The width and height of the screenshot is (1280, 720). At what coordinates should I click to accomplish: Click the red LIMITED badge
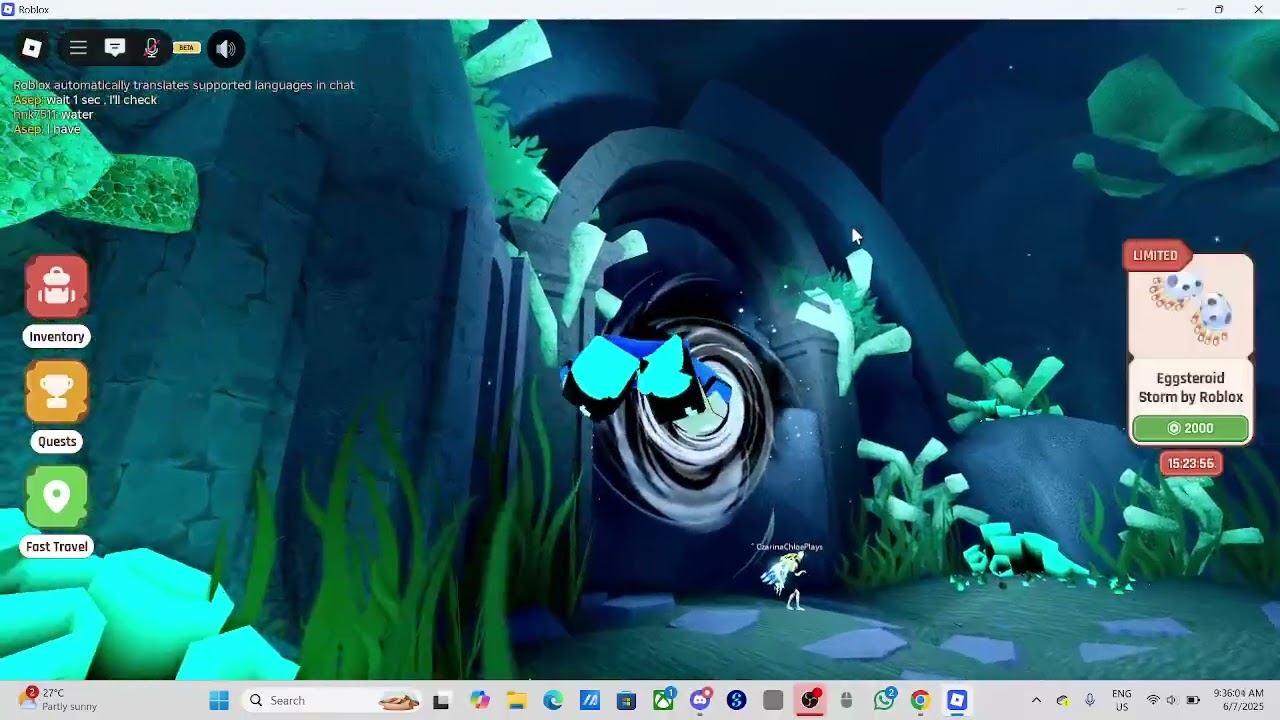pos(1155,255)
